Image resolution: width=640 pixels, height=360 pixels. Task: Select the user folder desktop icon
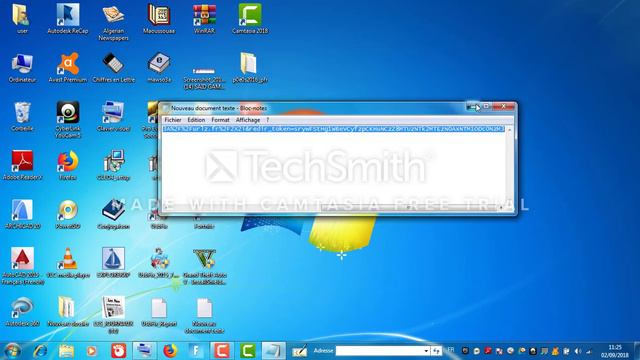click(22, 20)
